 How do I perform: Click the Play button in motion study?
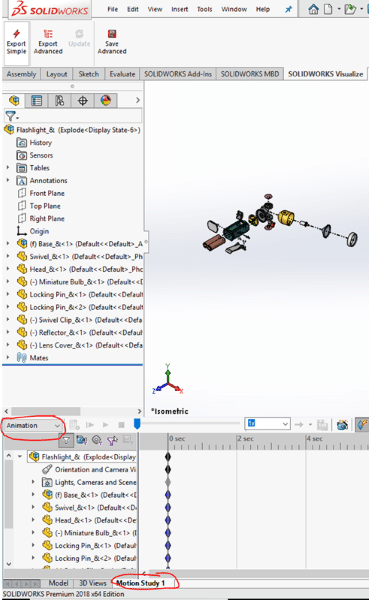(x=105, y=425)
